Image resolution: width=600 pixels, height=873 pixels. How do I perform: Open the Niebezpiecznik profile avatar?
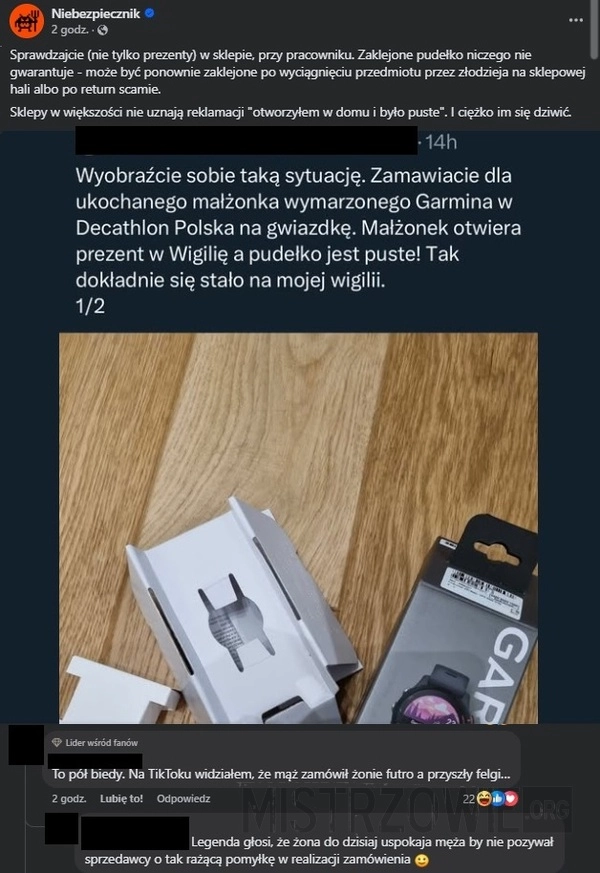point(26,21)
